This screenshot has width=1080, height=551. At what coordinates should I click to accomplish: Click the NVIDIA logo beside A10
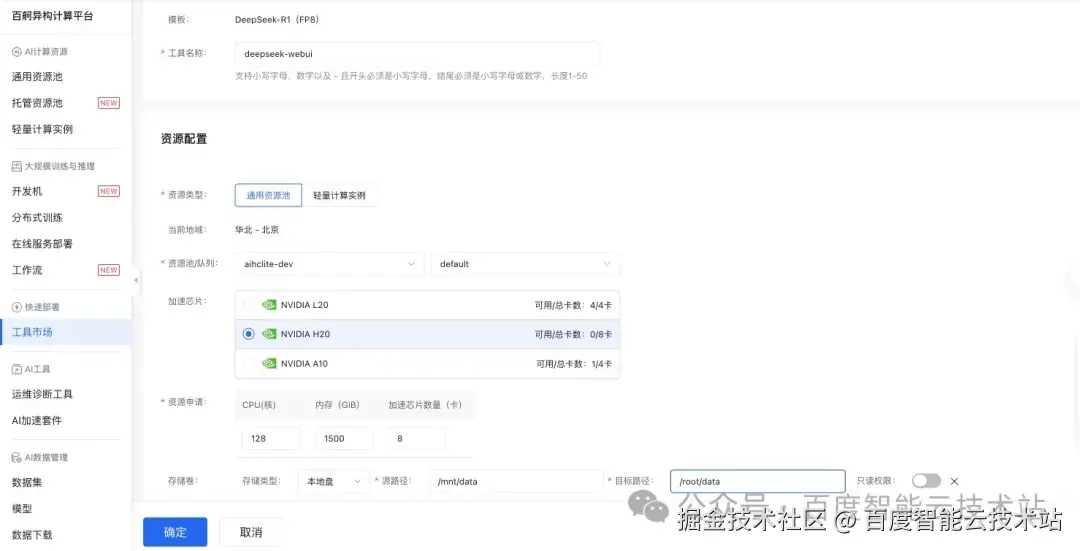pos(269,364)
